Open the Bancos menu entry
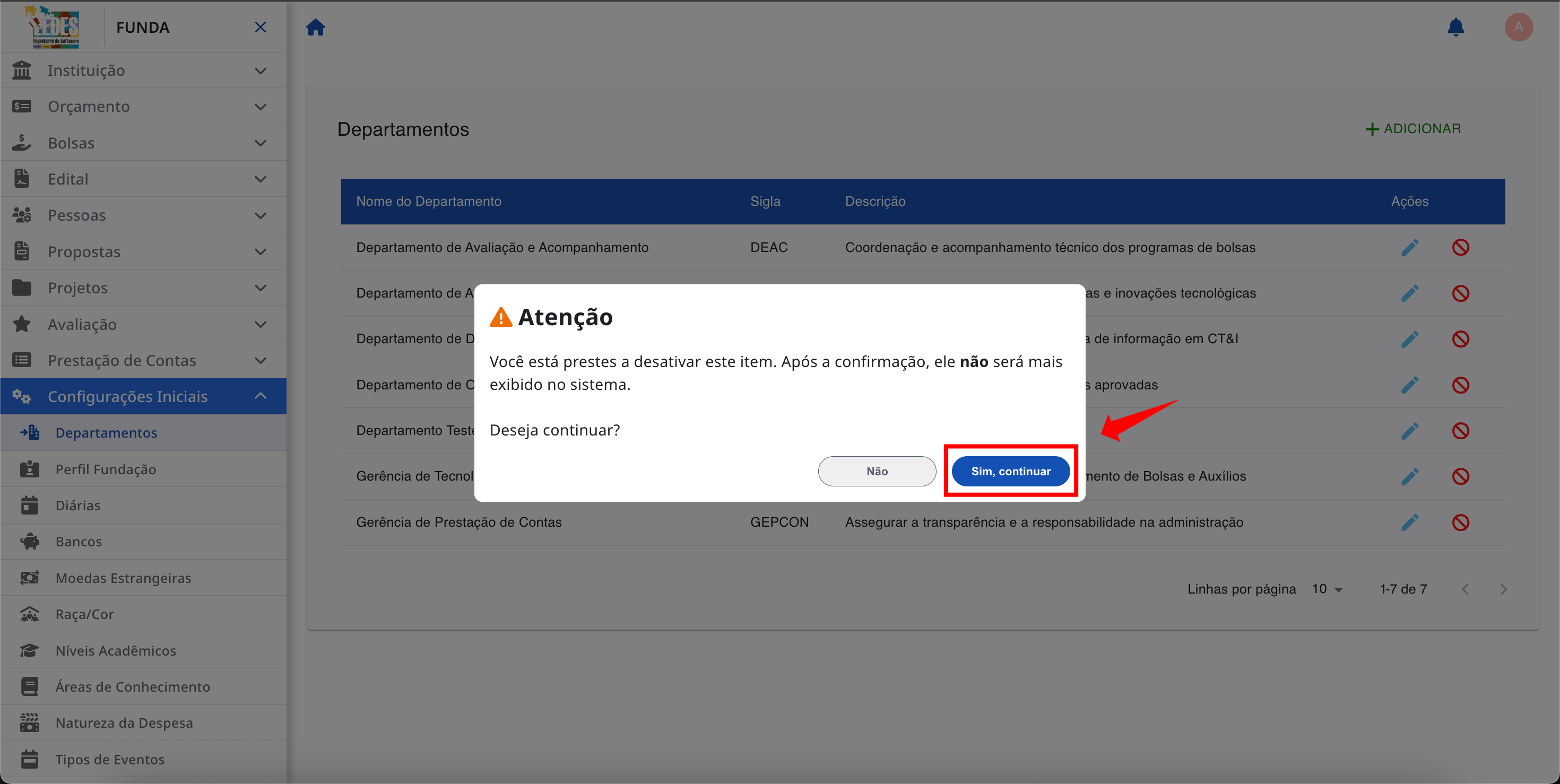This screenshot has height=784, width=1560. click(79, 542)
